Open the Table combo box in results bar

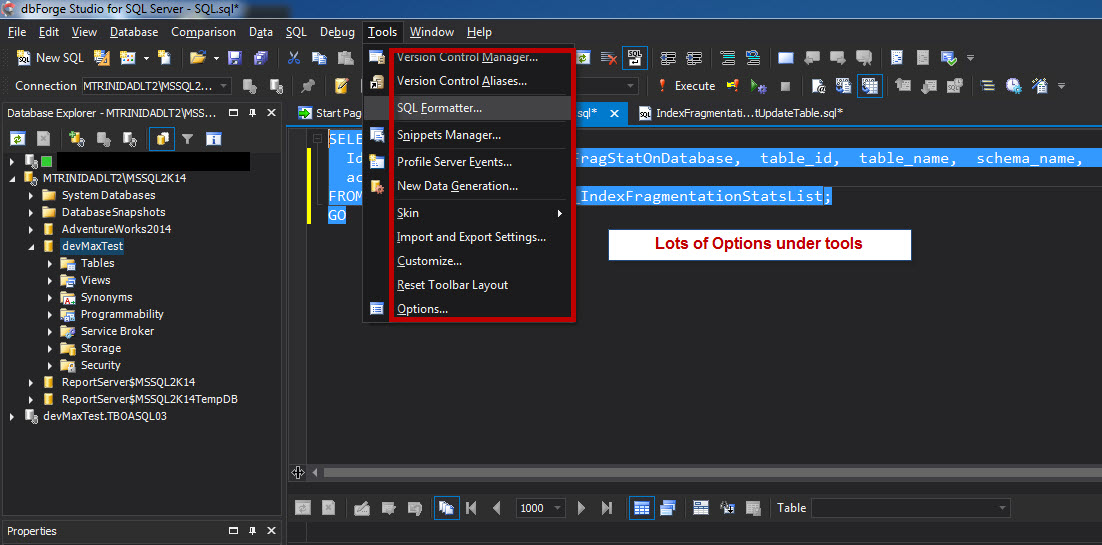point(911,508)
